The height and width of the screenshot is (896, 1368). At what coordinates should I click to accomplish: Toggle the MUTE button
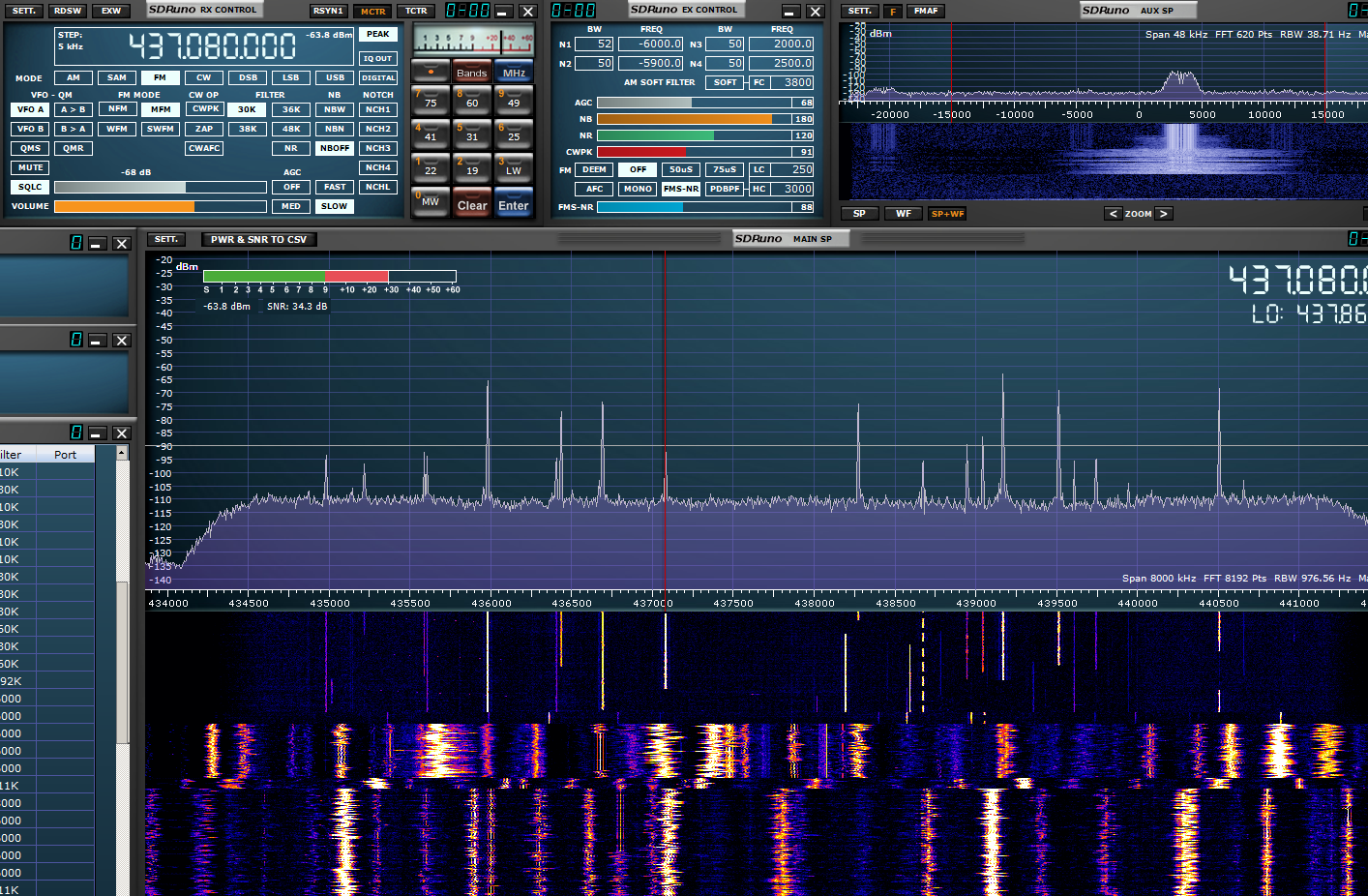(30, 167)
